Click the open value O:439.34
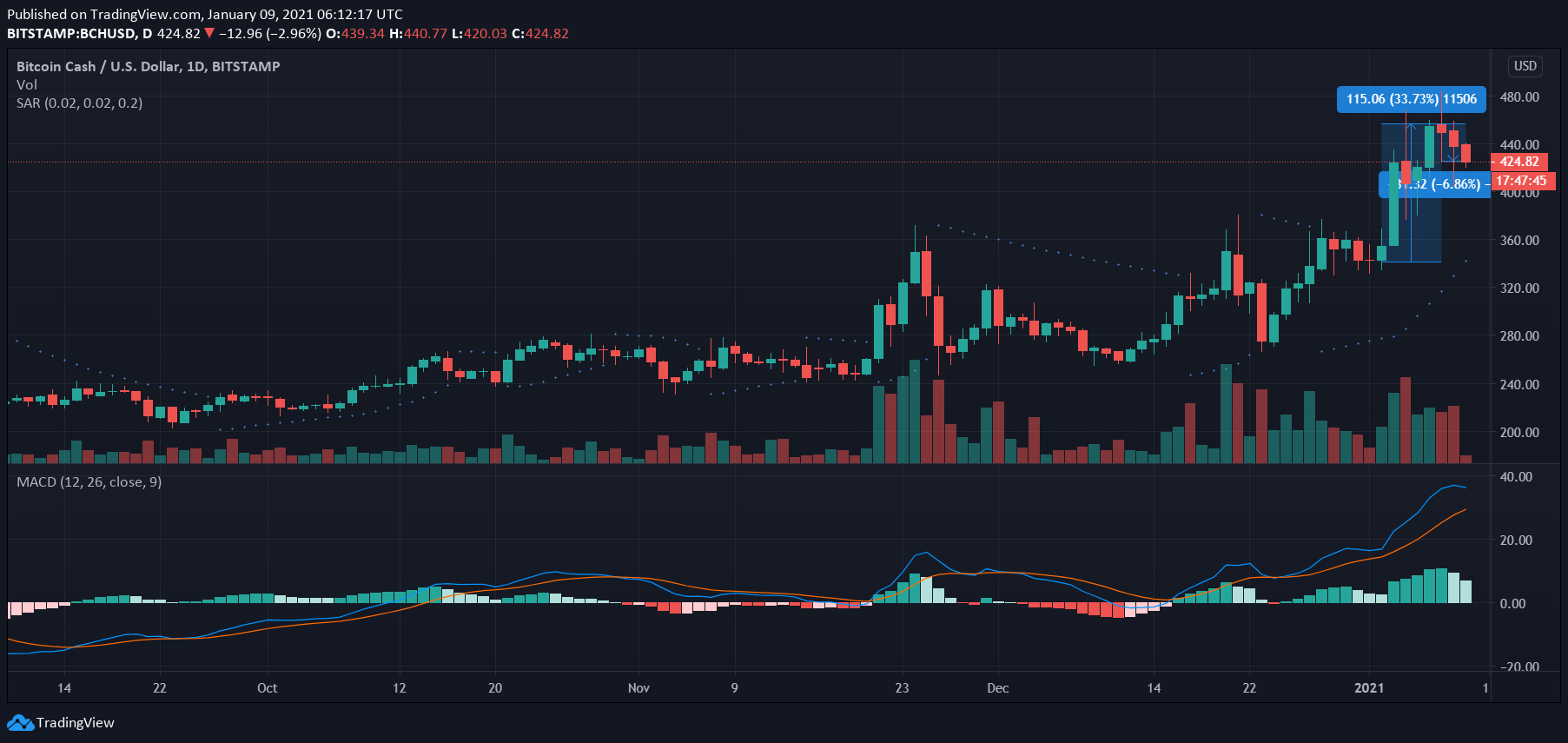The height and width of the screenshot is (743, 1568). 355,34
